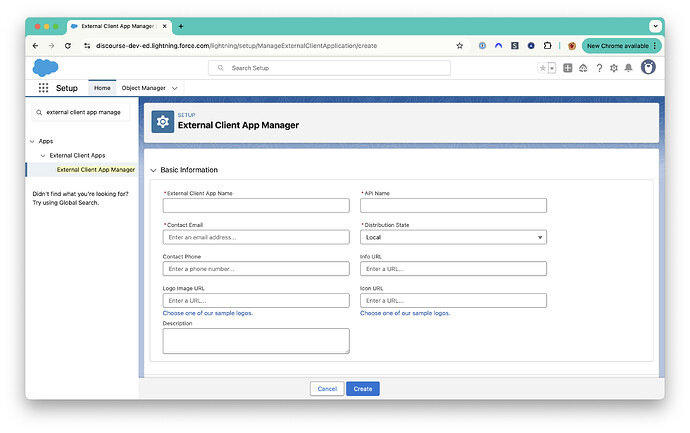Click the Logo Image URL field
This screenshot has height=433, width=690.
click(256, 301)
